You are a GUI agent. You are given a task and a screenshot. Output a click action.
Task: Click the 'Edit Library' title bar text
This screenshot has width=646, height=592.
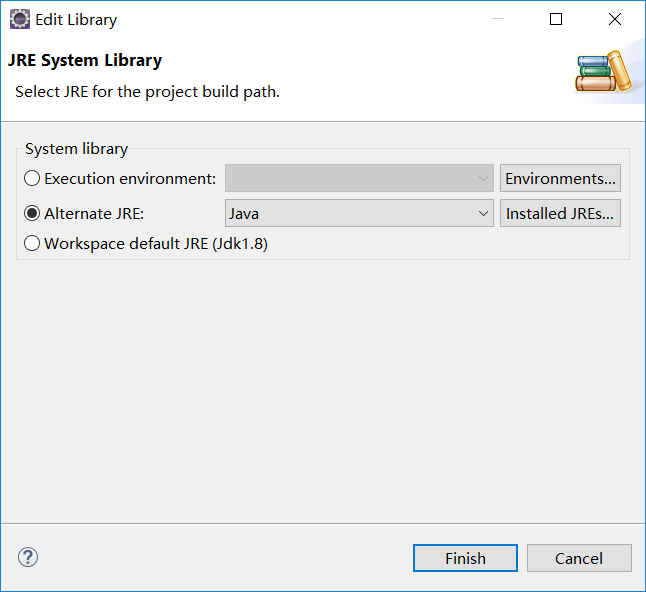click(76, 19)
